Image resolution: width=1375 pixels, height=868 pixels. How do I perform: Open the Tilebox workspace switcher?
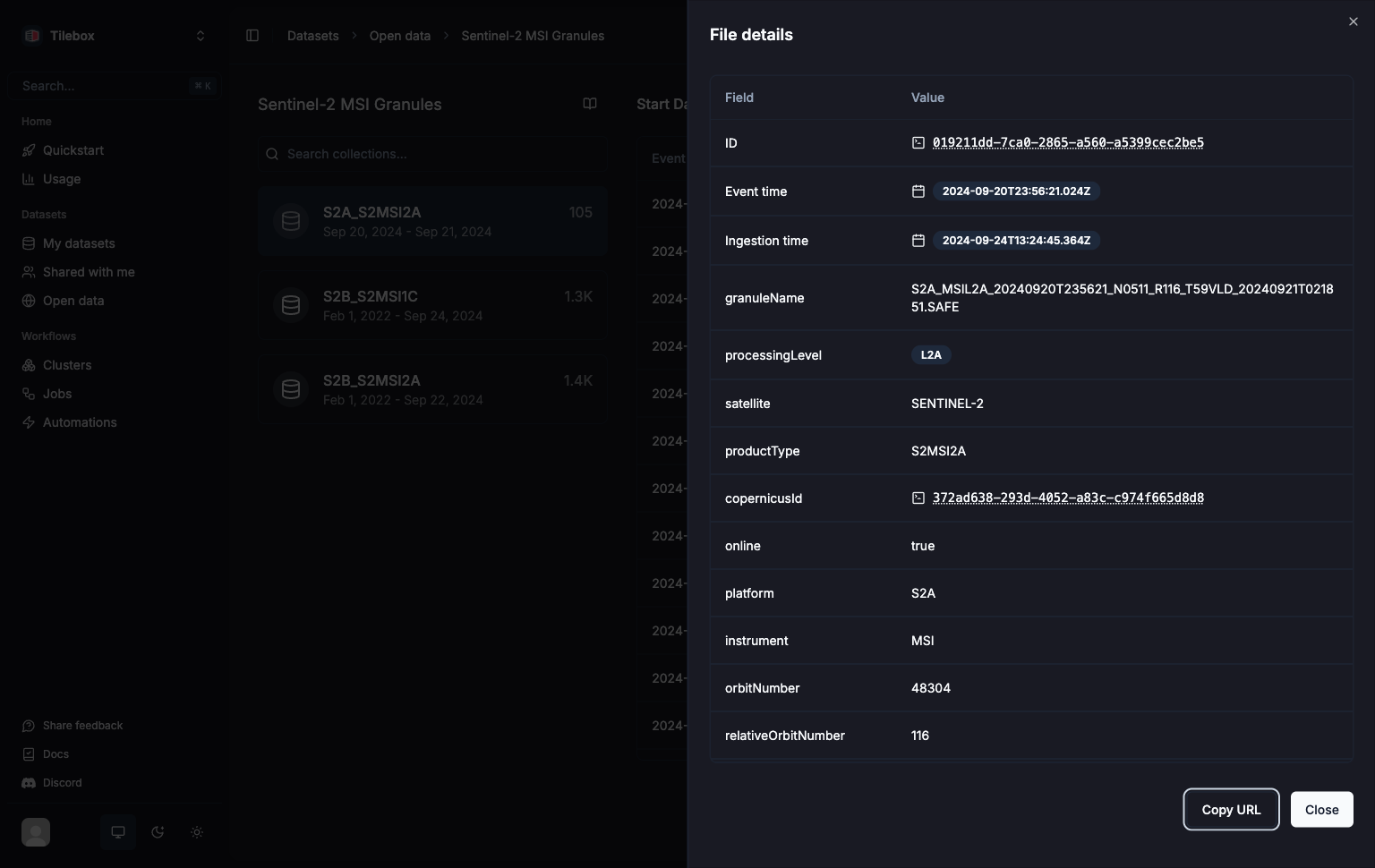click(x=115, y=36)
